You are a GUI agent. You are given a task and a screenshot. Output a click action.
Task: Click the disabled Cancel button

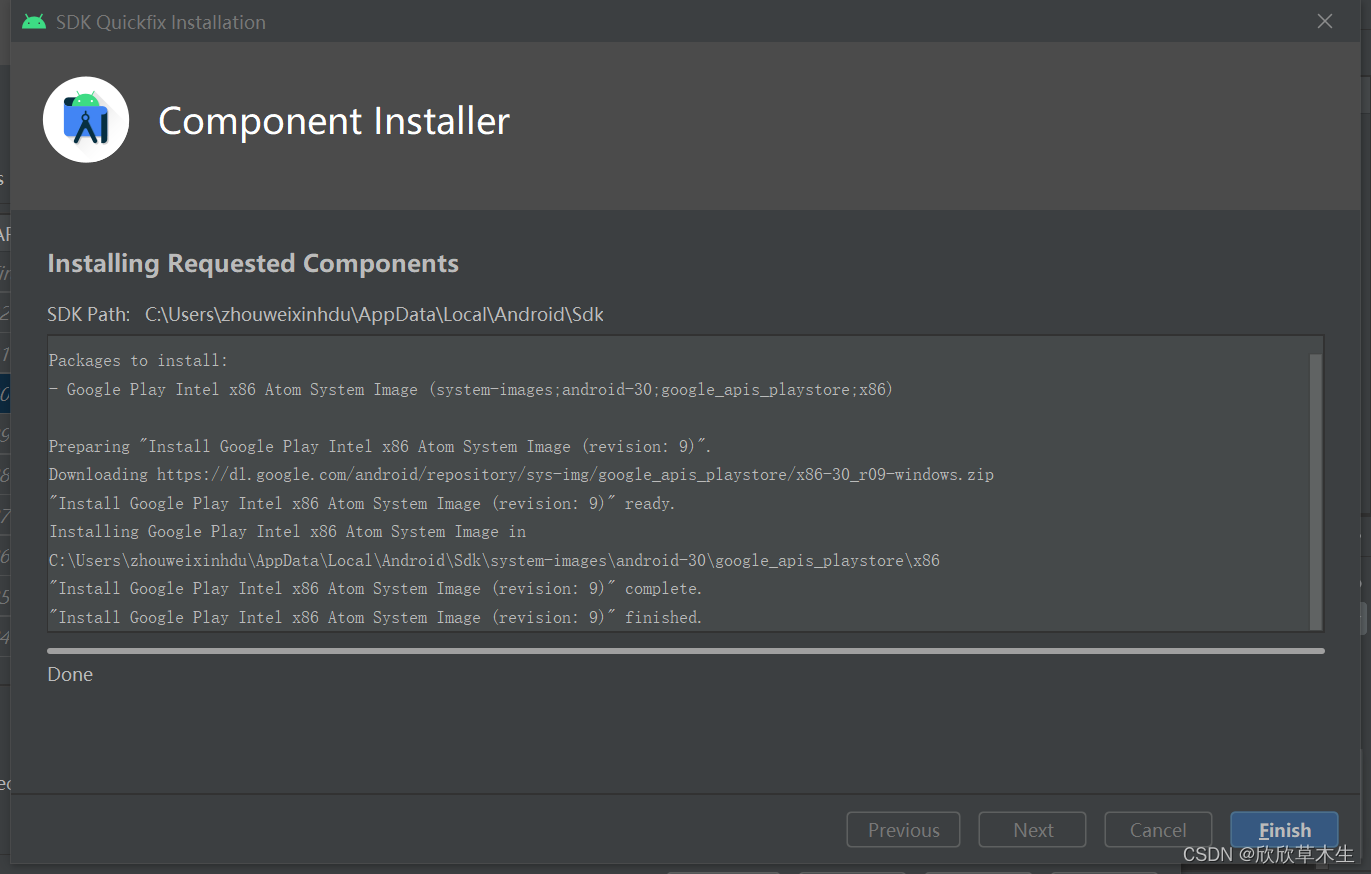pos(1158,830)
